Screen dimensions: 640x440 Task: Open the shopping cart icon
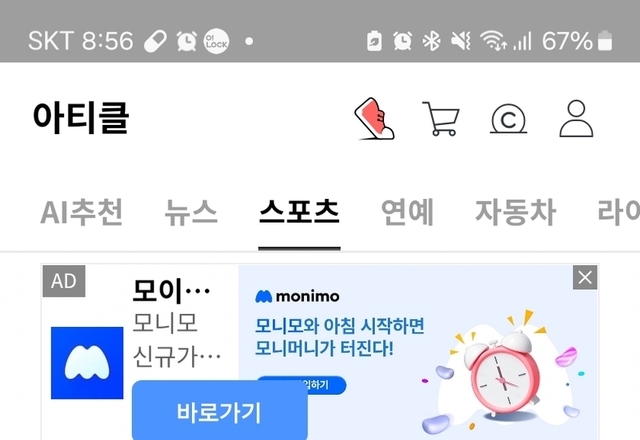tap(441, 119)
